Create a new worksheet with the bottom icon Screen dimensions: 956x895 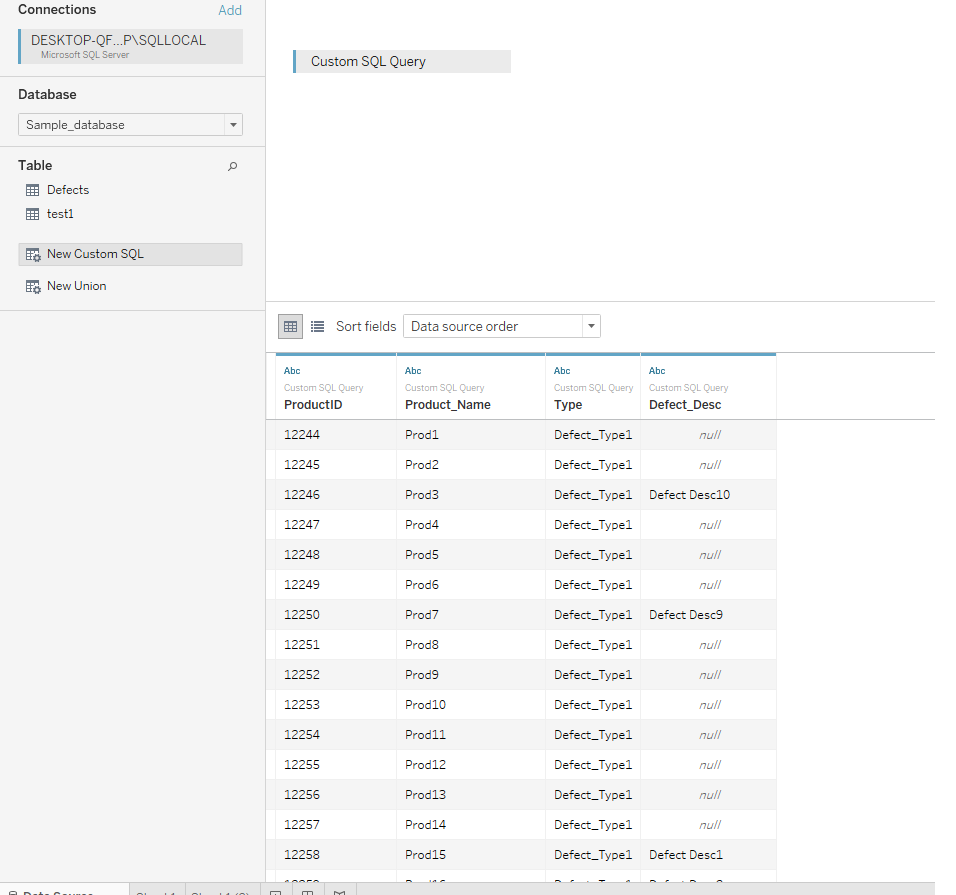tap(276, 891)
